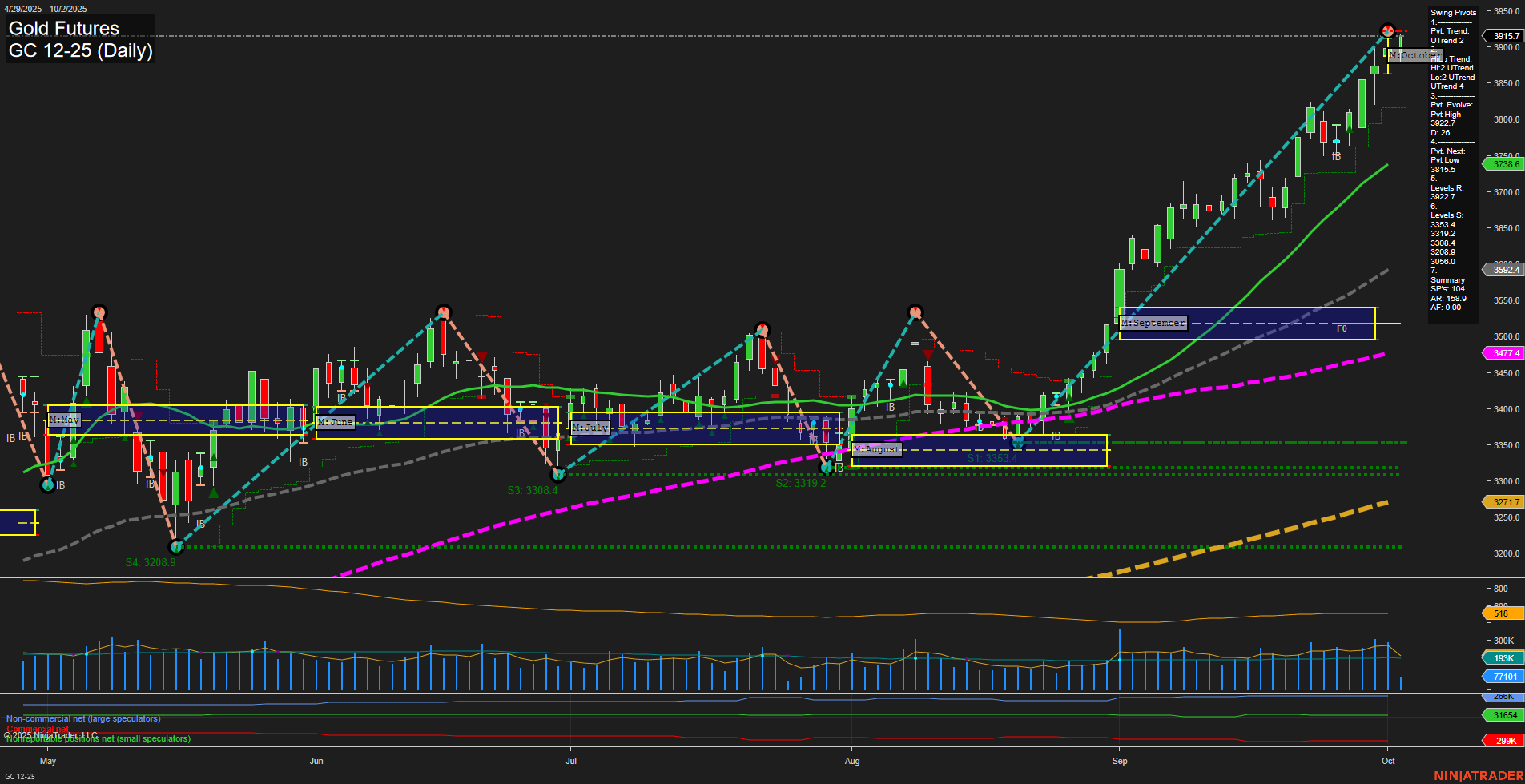The height and width of the screenshot is (784, 1525).
Task: Expand the Swing Pivots summary panel
Action: [1452, 12]
